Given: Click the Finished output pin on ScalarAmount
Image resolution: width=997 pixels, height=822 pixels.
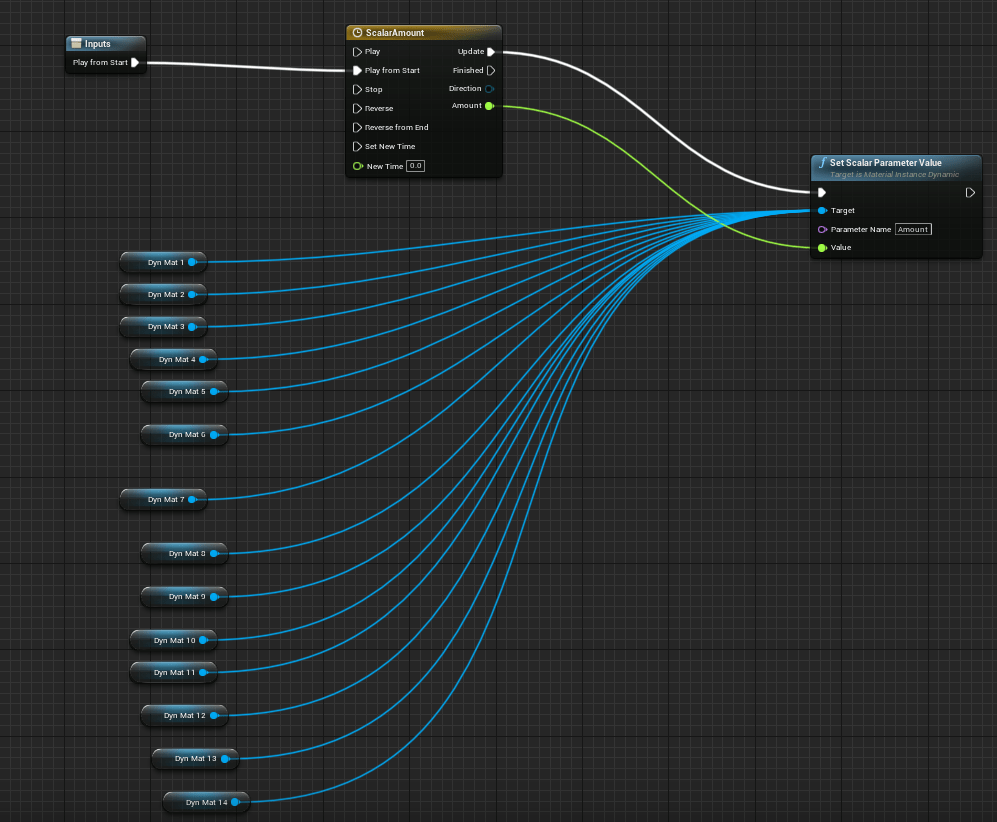Looking at the screenshot, I should [x=490, y=70].
